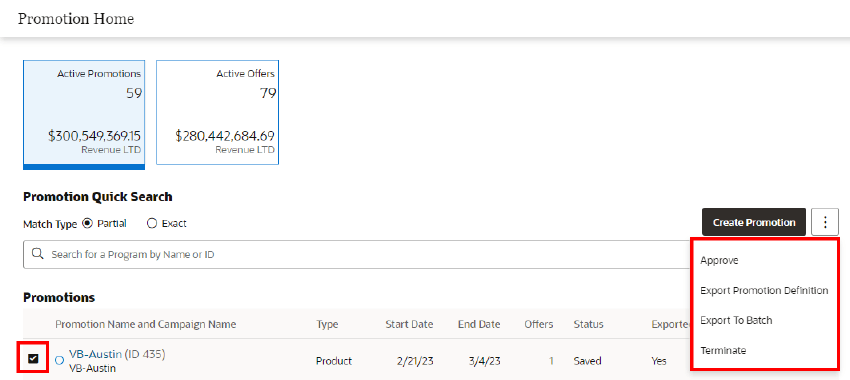This screenshot has width=850, height=380.
Task: Click the 3/4/23 end date cell
Action: [x=485, y=361]
